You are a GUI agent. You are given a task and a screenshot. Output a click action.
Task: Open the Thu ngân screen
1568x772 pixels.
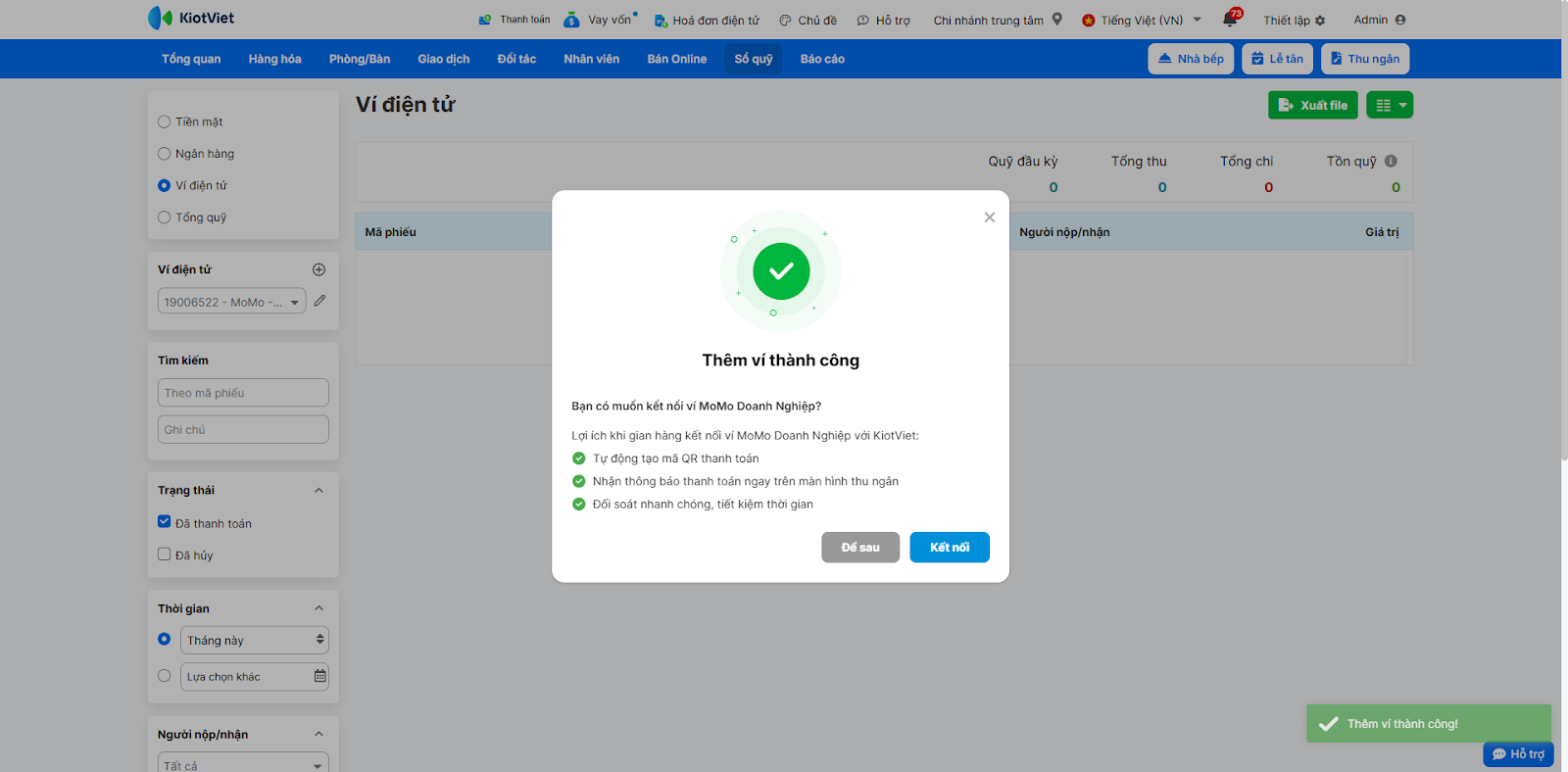click(1365, 59)
